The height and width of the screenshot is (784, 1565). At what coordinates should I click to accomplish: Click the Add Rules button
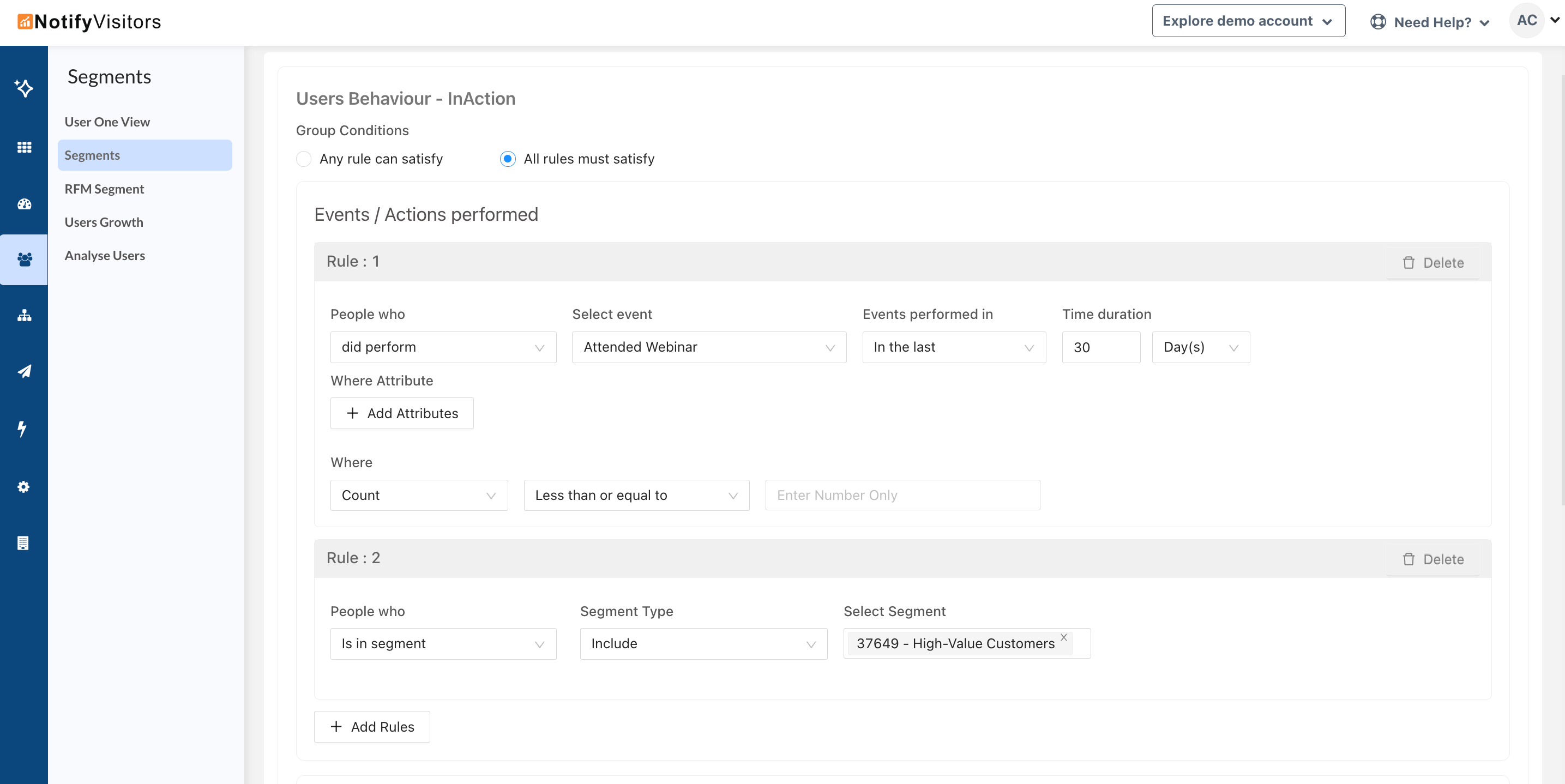click(372, 726)
